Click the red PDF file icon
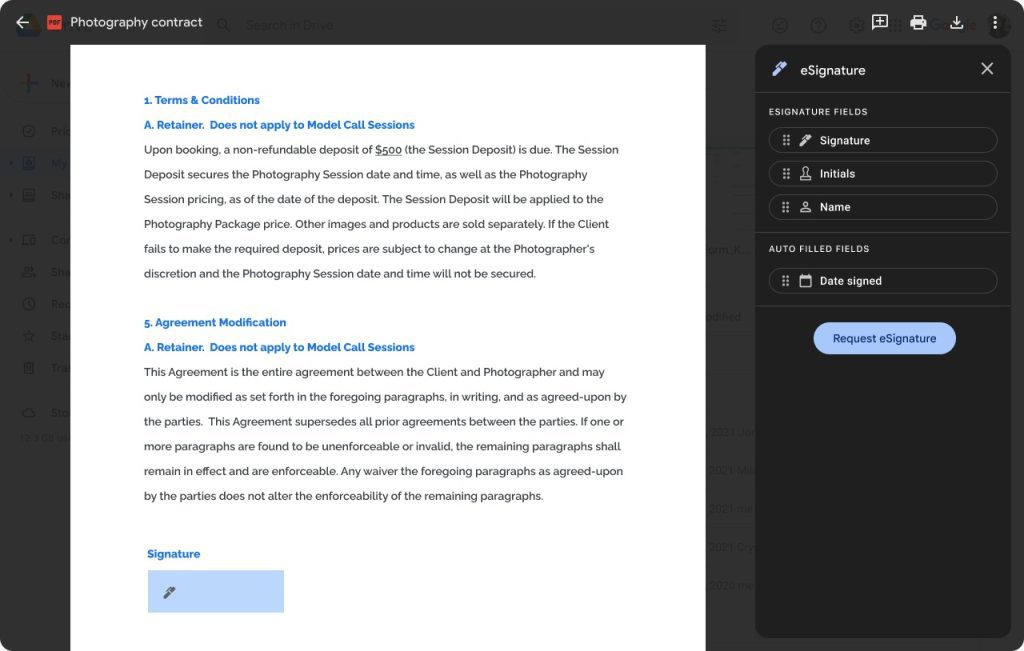Image resolution: width=1024 pixels, height=651 pixels. pyautogui.click(x=56, y=21)
